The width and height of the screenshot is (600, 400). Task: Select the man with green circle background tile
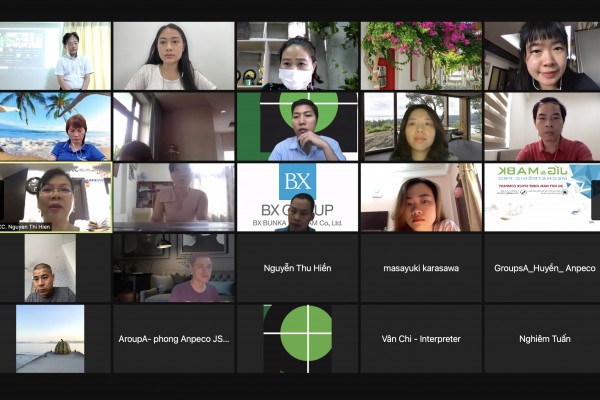click(297, 126)
